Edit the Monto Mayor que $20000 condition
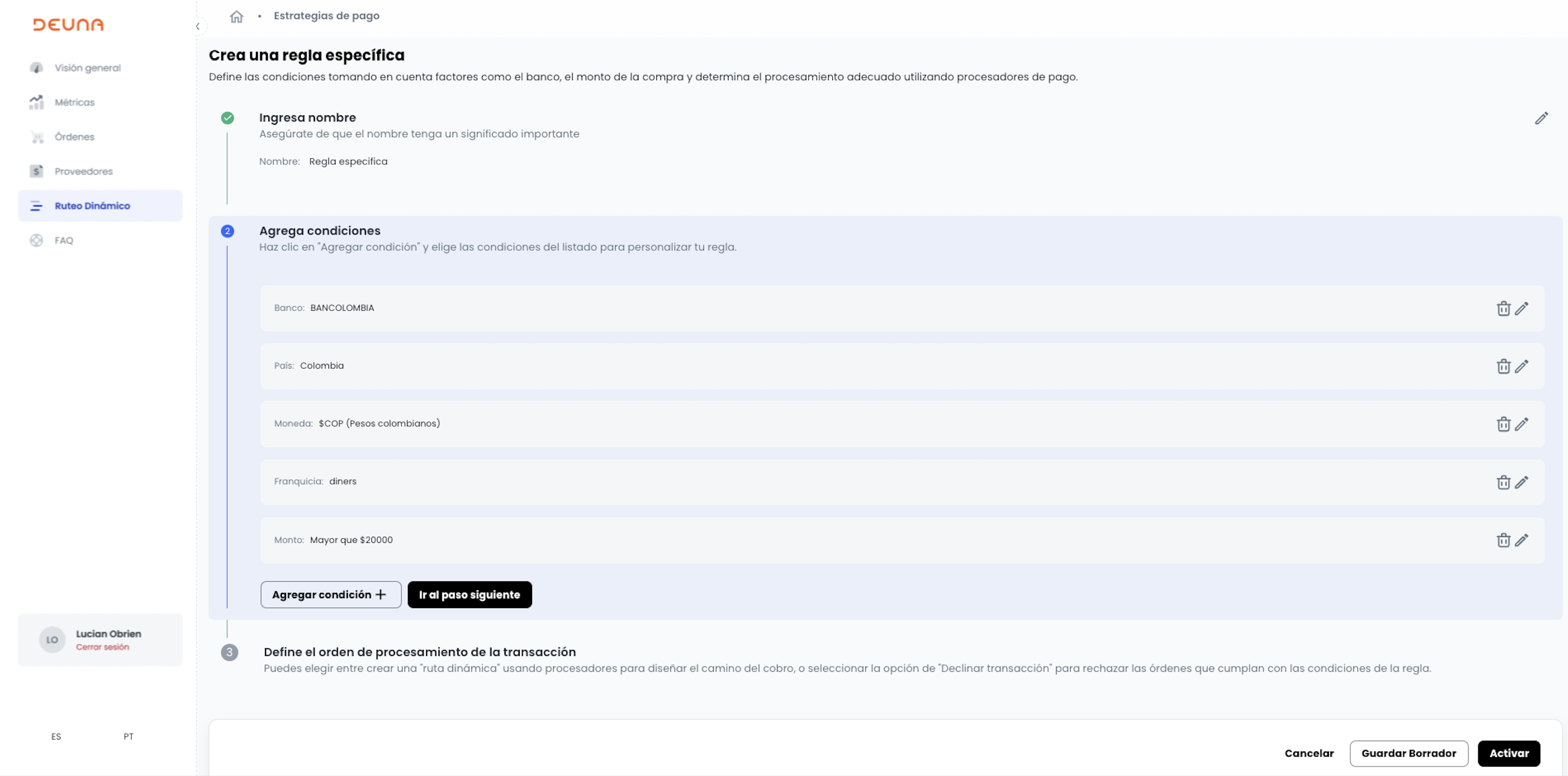The image size is (1568, 776). [x=1521, y=540]
